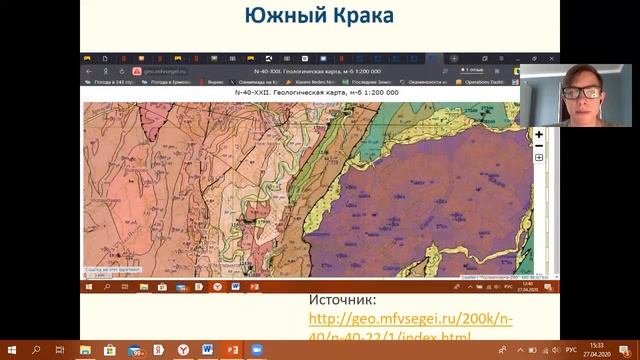640x360 pixels.
Task: Follow the geo.mfvsegei.ru source hyperlink on slide
Action: click(x=410, y=328)
